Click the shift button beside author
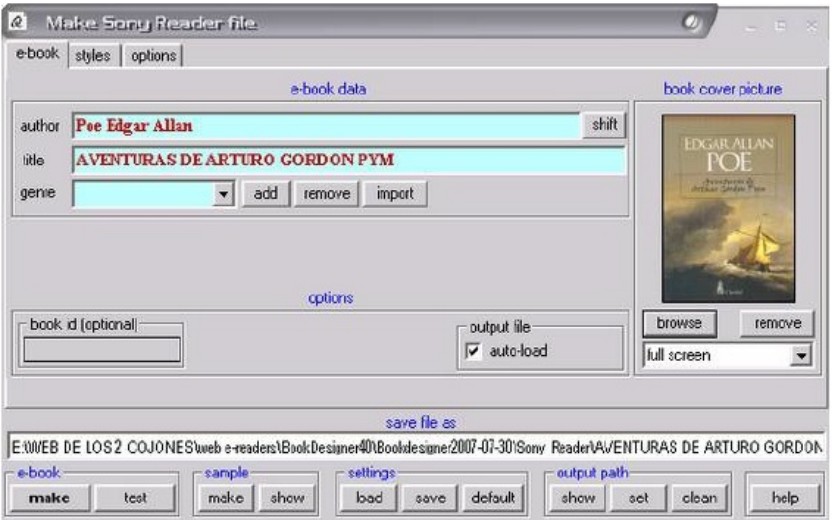This screenshot has height=520, width=832. (x=604, y=125)
